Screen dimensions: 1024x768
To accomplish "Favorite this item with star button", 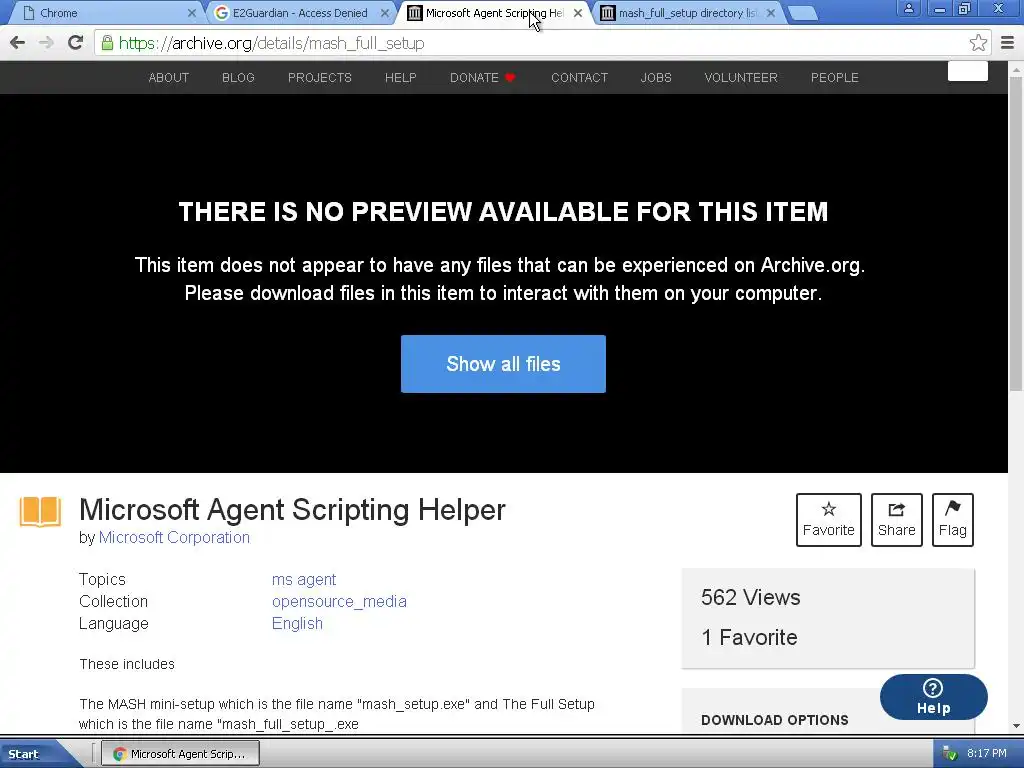I will [x=828, y=520].
